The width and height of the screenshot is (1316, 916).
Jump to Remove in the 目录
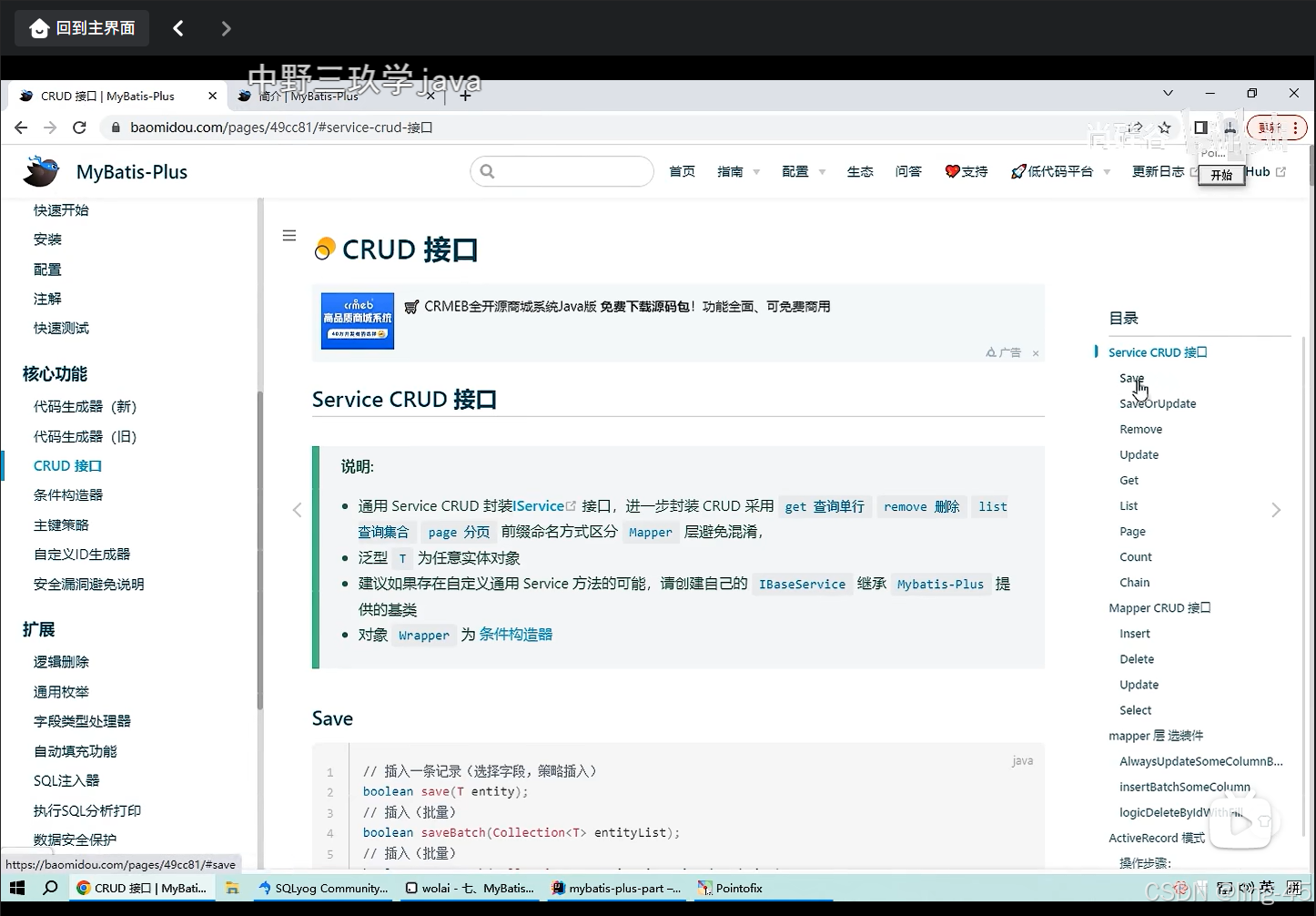click(x=1140, y=429)
